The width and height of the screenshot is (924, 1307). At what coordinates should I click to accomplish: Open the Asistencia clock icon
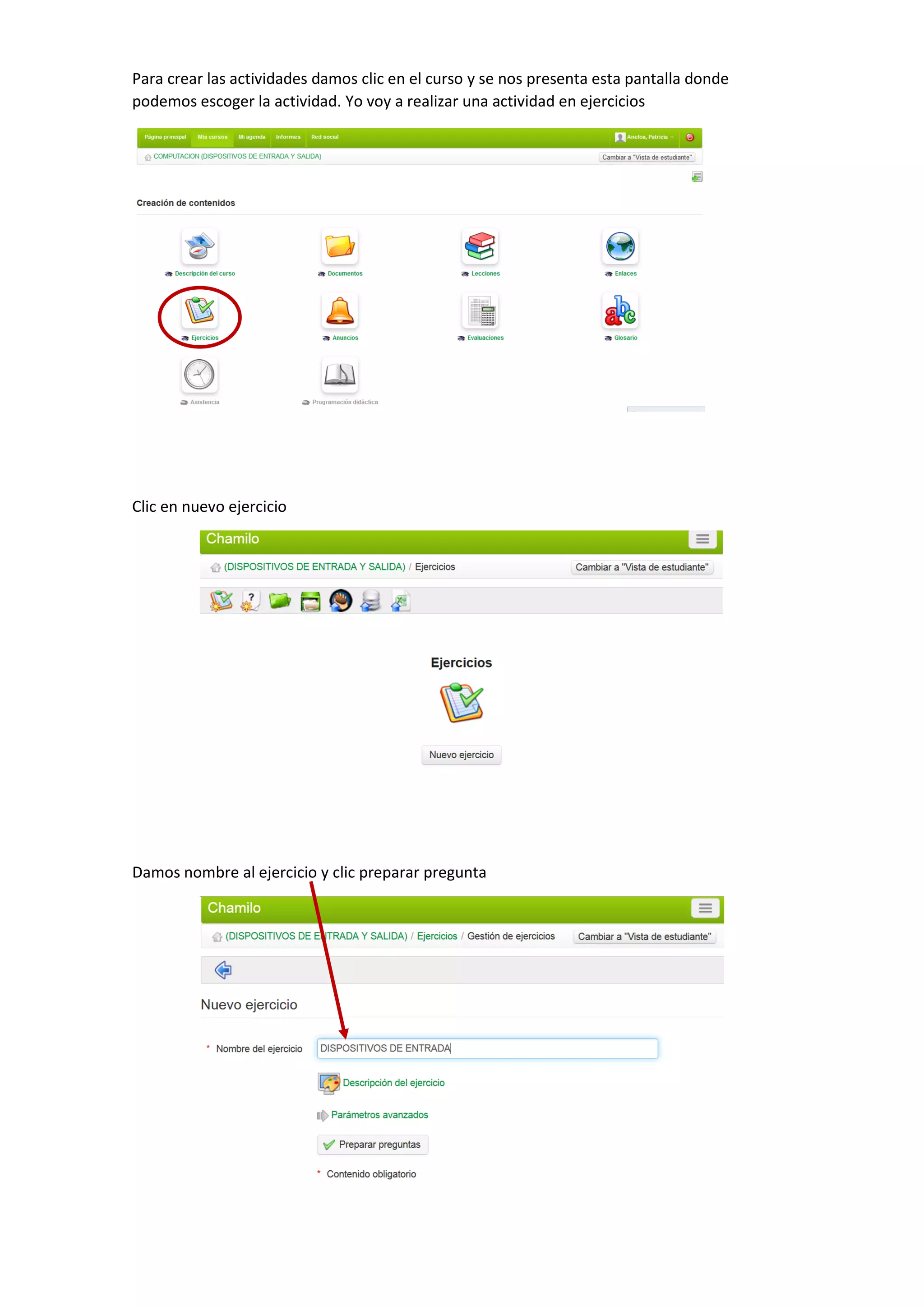[200, 375]
